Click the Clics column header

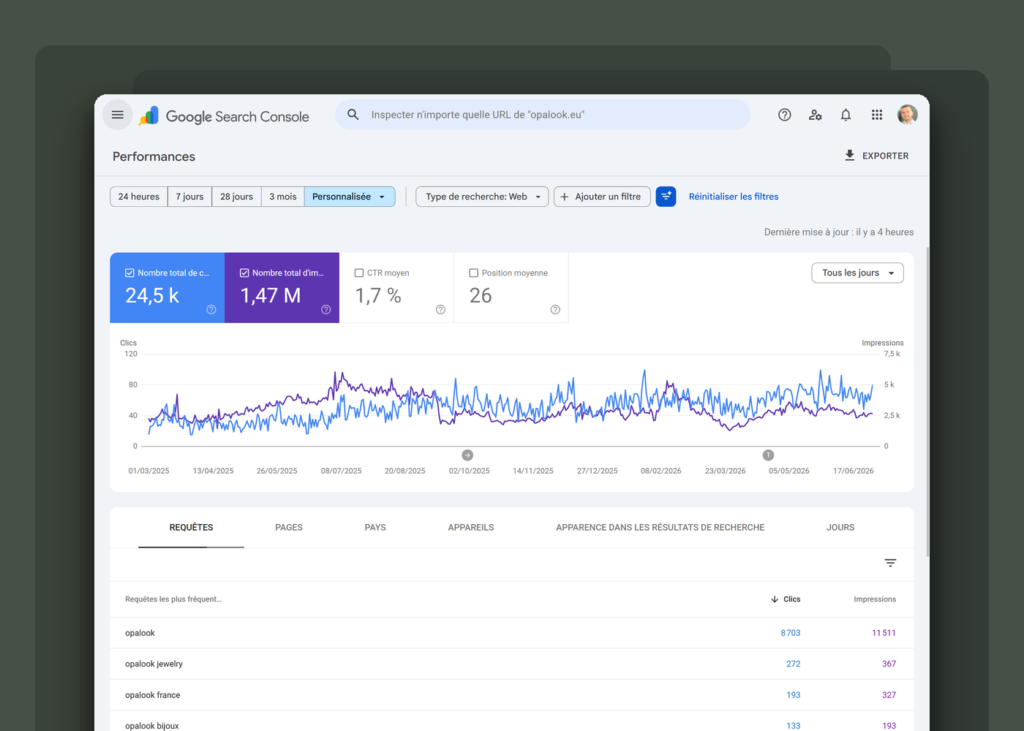point(792,599)
